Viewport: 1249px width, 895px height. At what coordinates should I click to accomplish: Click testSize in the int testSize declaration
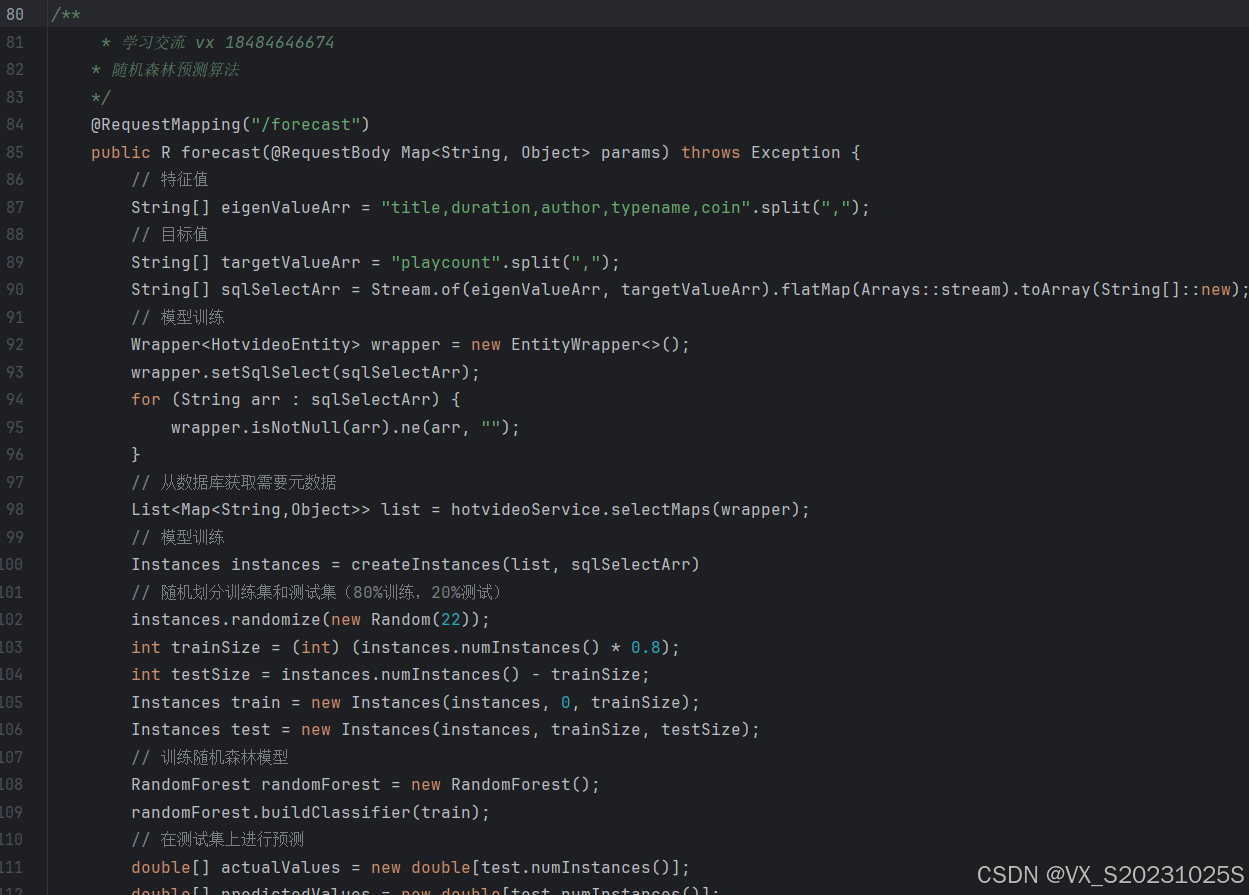[211, 675]
